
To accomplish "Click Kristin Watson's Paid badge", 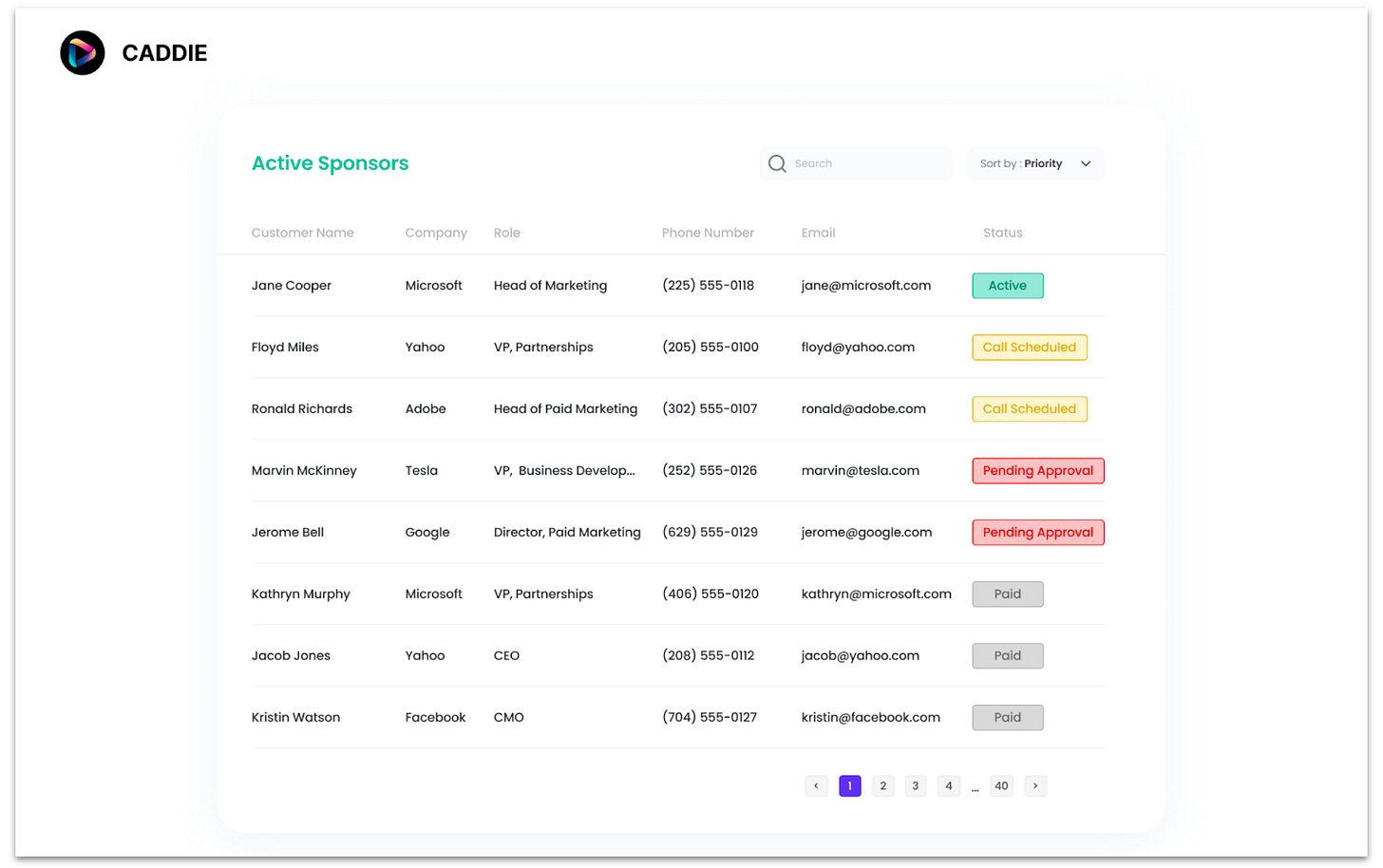I will [x=1008, y=718].
